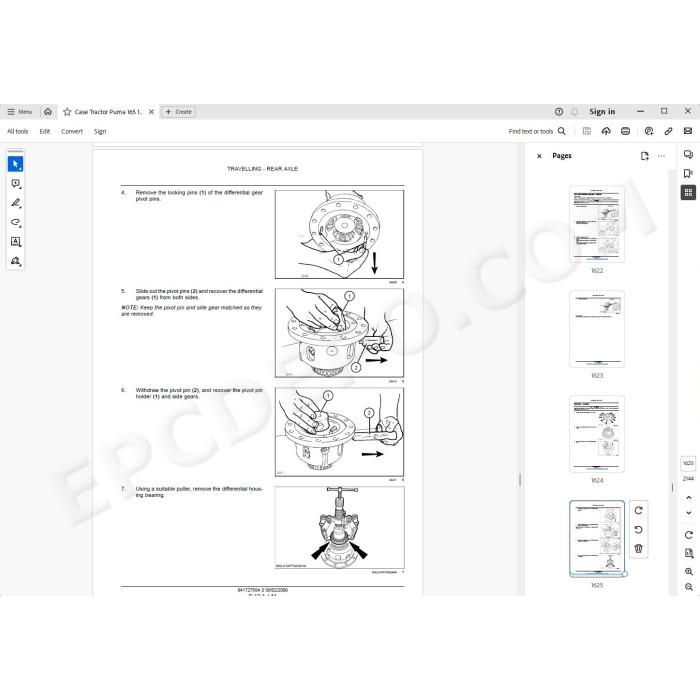Click the Create button

(179, 112)
